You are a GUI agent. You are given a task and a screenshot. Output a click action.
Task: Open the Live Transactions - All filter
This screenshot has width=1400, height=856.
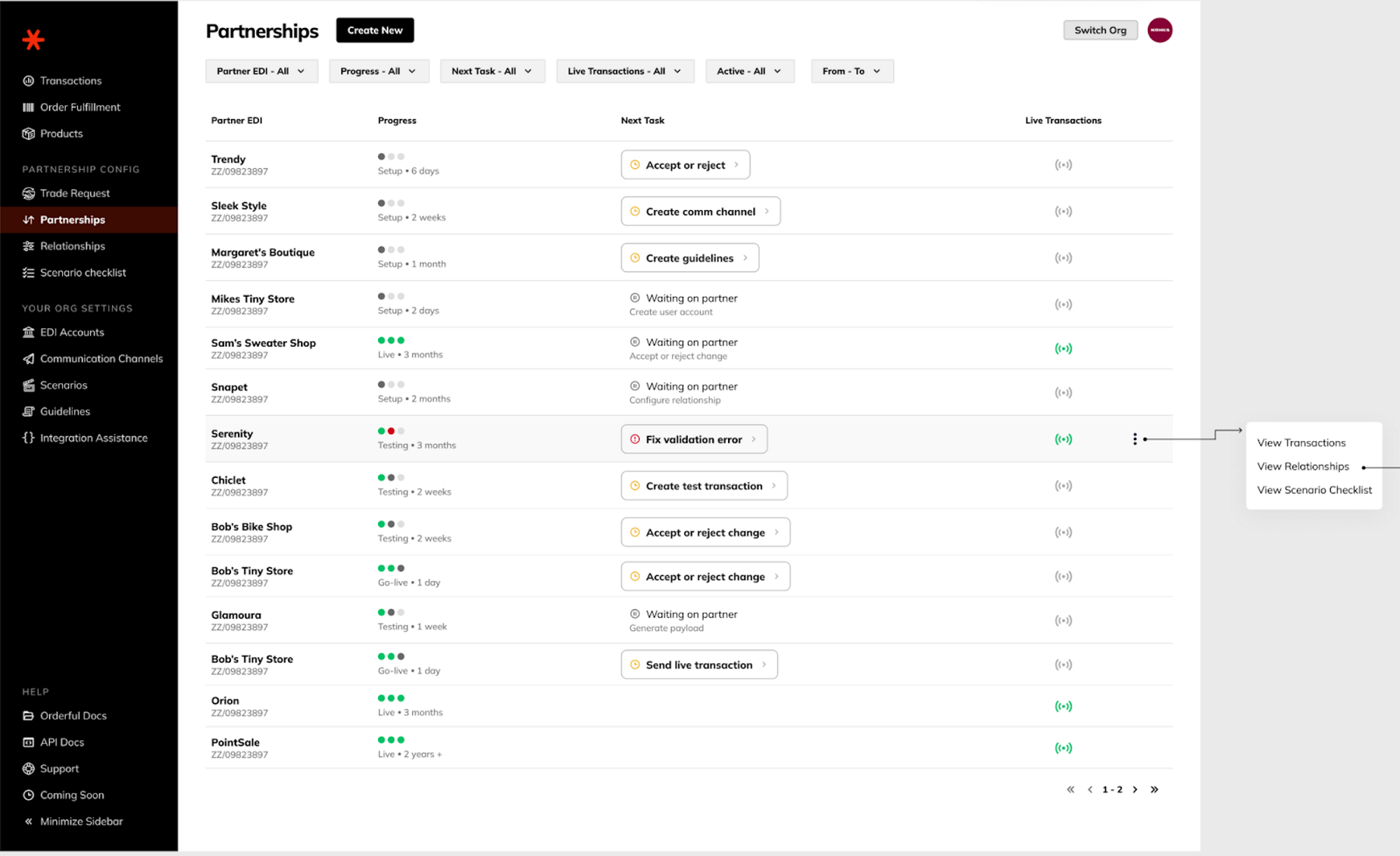tap(624, 71)
